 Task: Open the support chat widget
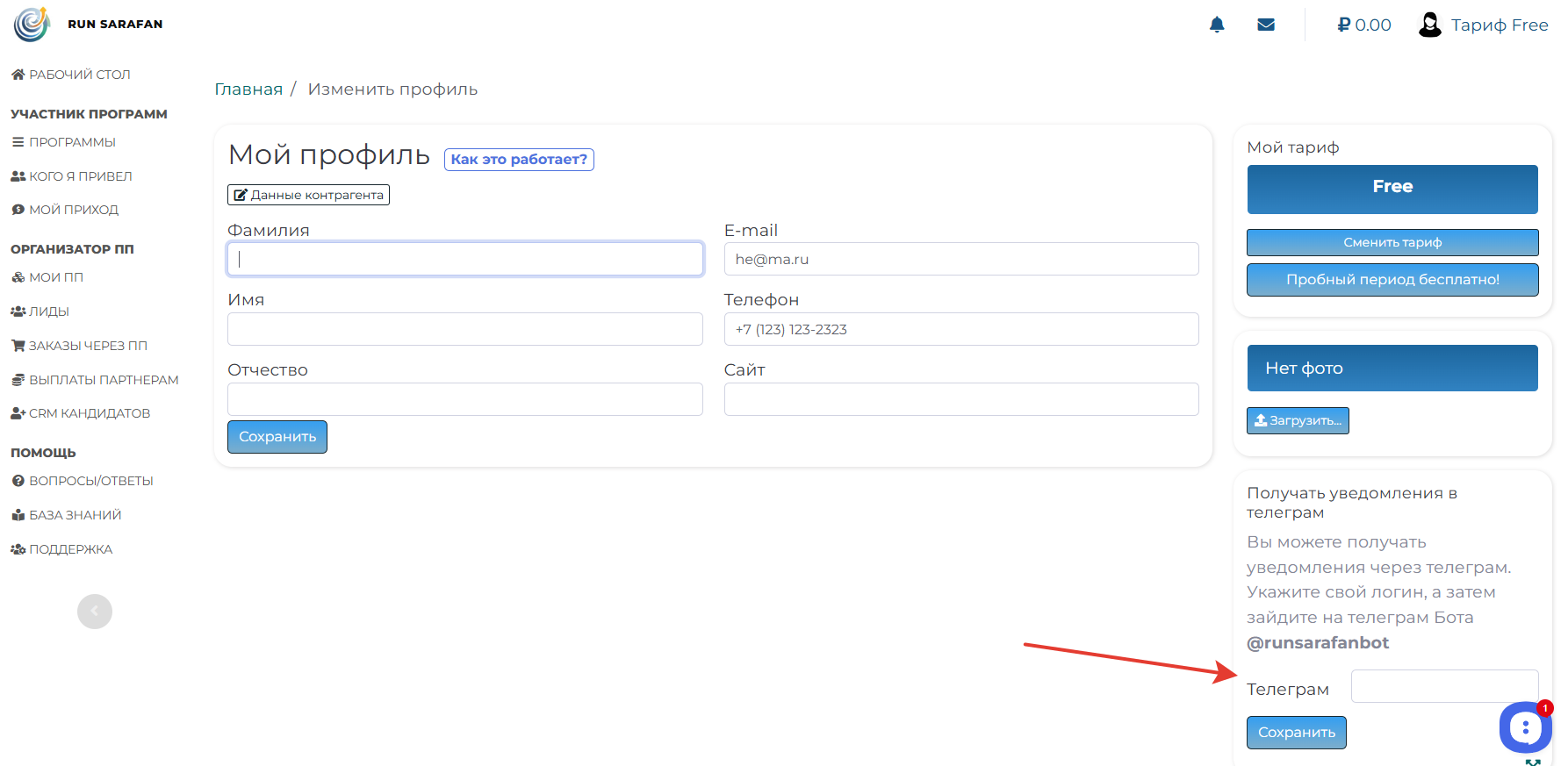[x=1526, y=727]
